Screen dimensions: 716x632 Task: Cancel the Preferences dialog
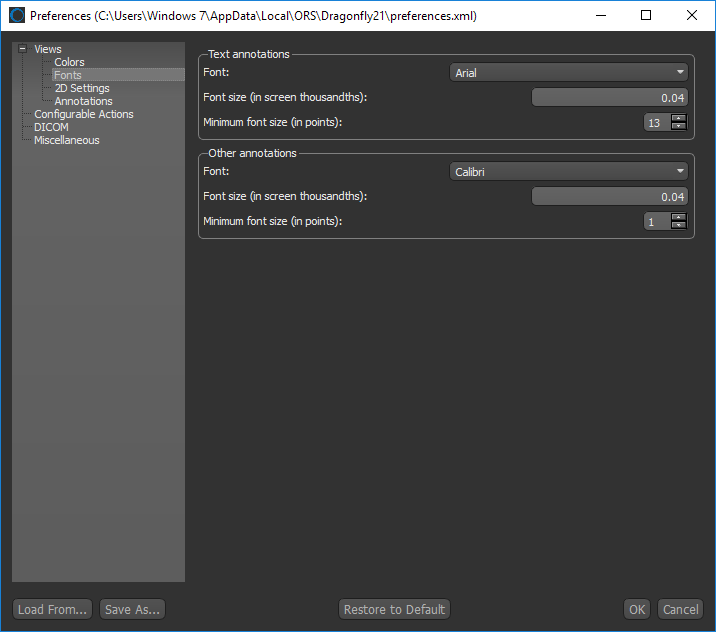click(680, 609)
